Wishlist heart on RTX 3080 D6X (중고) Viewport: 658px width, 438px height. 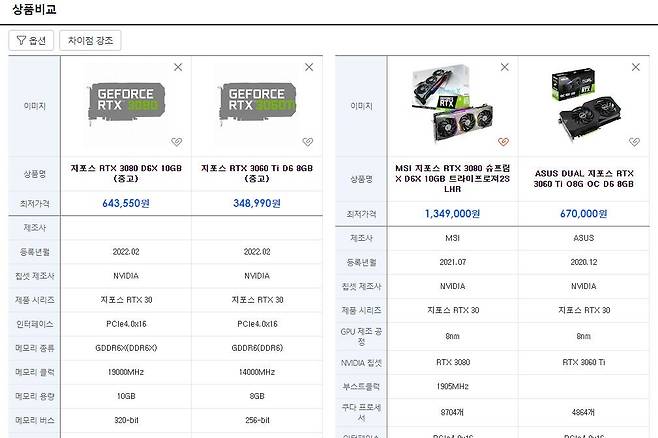(x=177, y=142)
